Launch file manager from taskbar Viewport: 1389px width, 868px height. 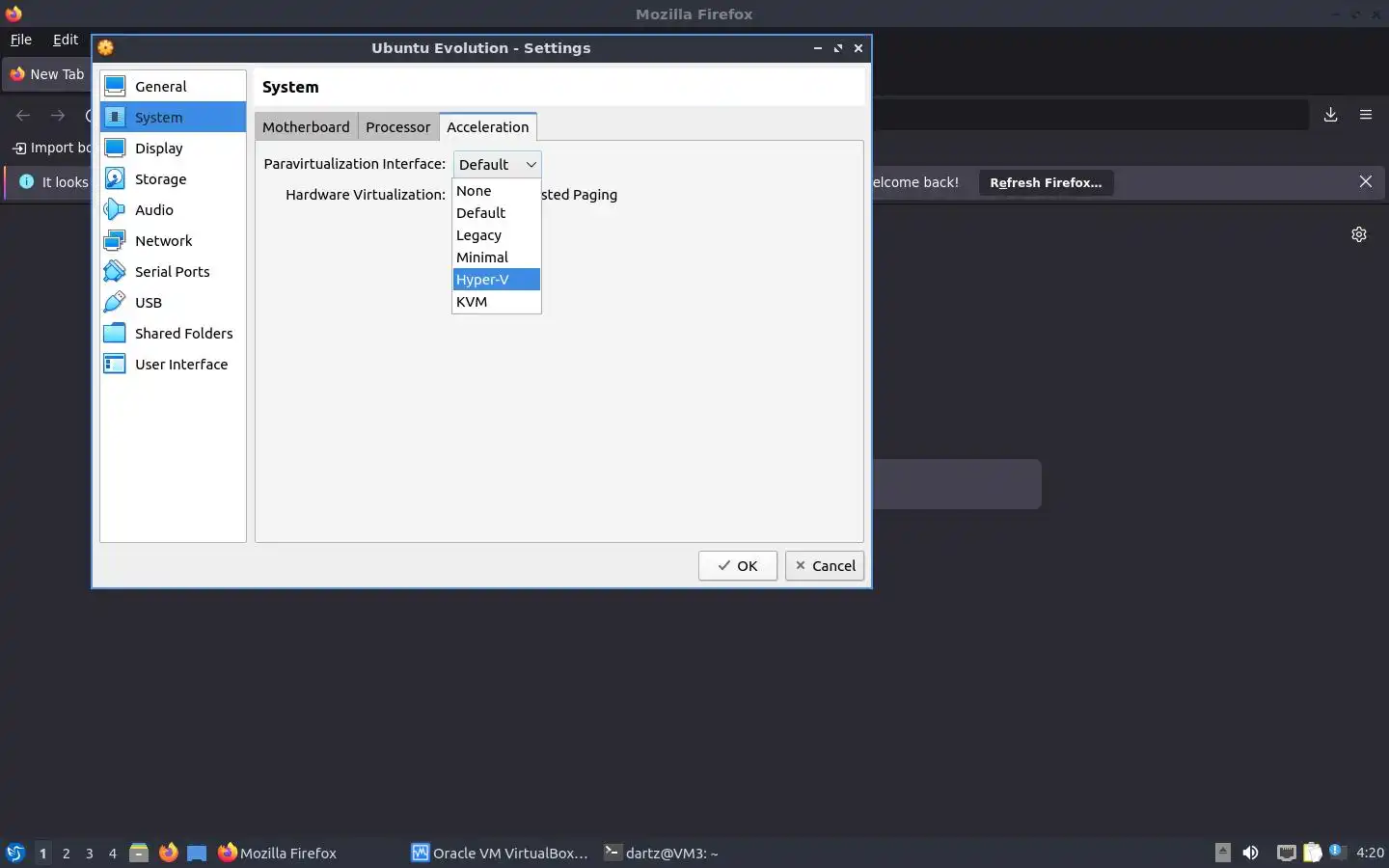(x=139, y=853)
